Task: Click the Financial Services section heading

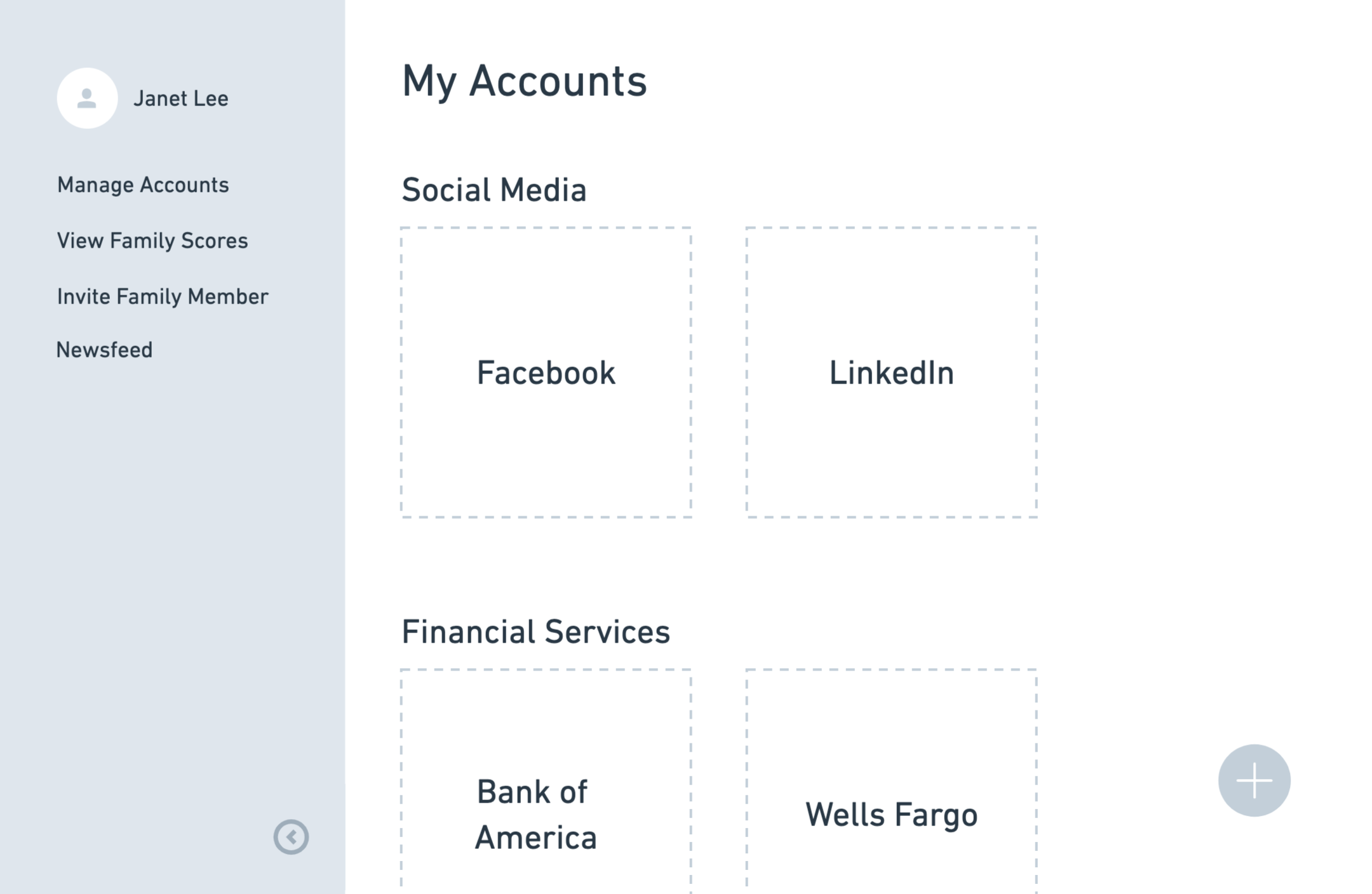Action: pos(535,632)
